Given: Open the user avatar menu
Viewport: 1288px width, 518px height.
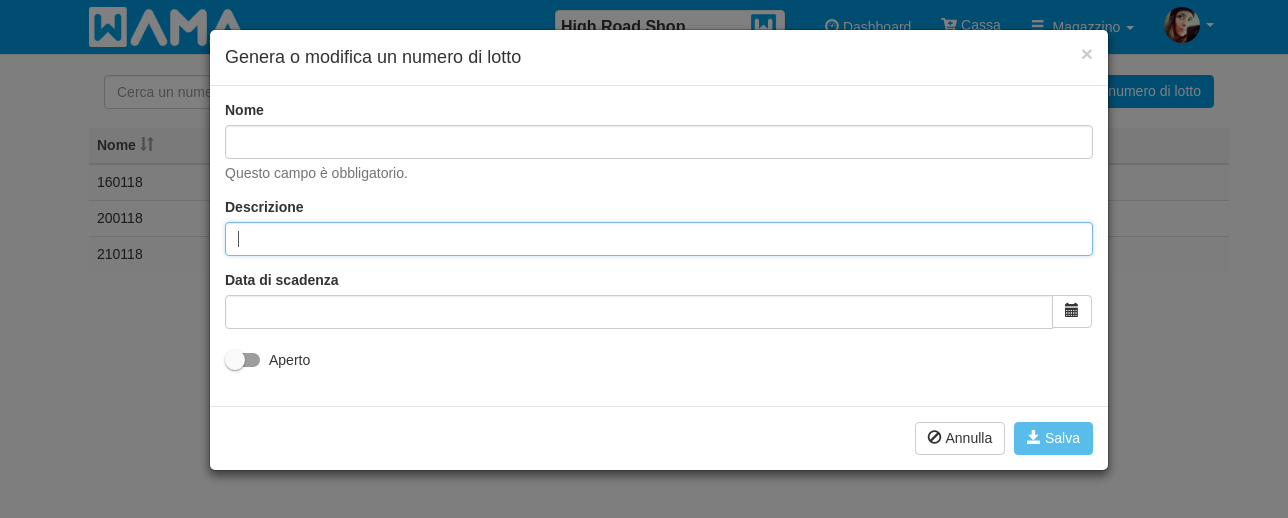Looking at the screenshot, I should pos(1189,25).
